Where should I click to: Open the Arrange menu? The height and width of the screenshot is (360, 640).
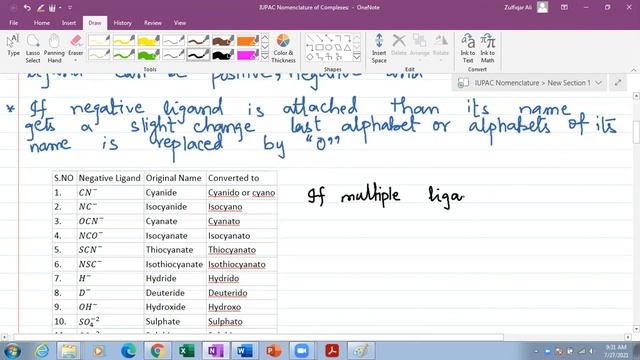tap(419, 46)
